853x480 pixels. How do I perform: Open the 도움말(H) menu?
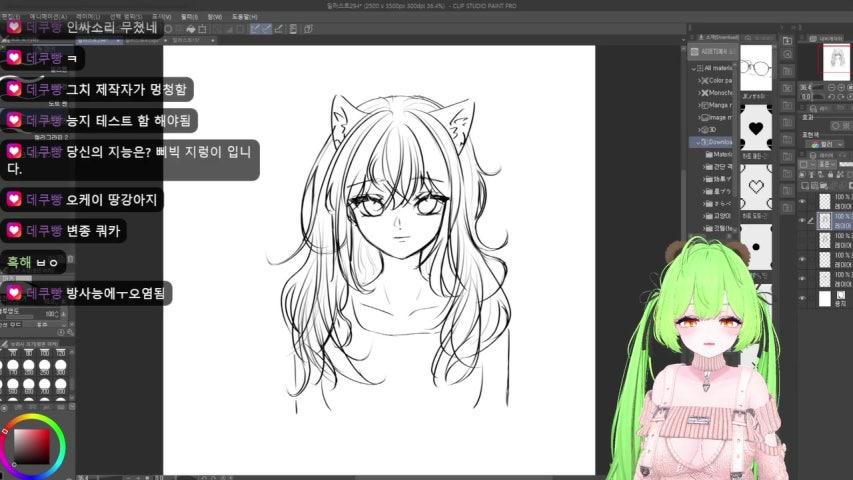click(244, 17)
